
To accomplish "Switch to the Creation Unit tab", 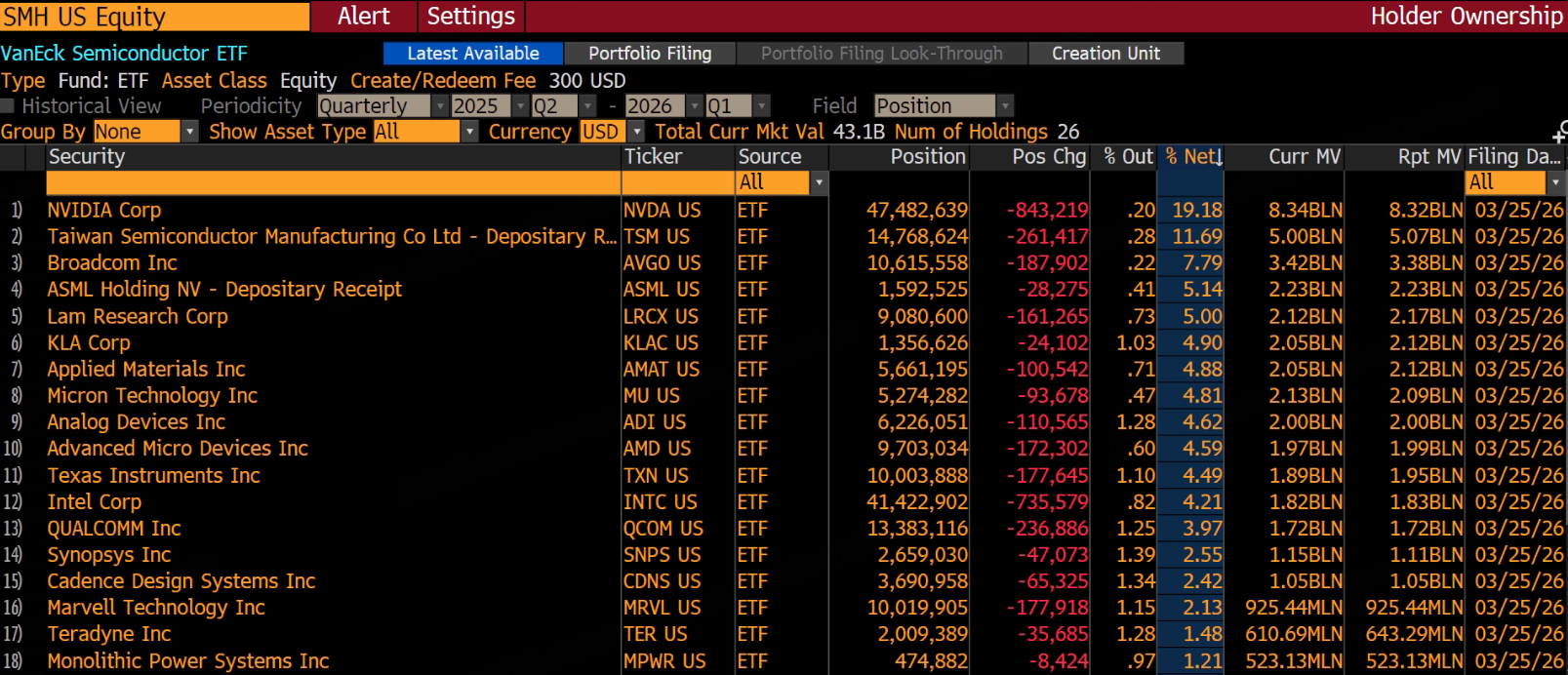I will click(1106, 54).
